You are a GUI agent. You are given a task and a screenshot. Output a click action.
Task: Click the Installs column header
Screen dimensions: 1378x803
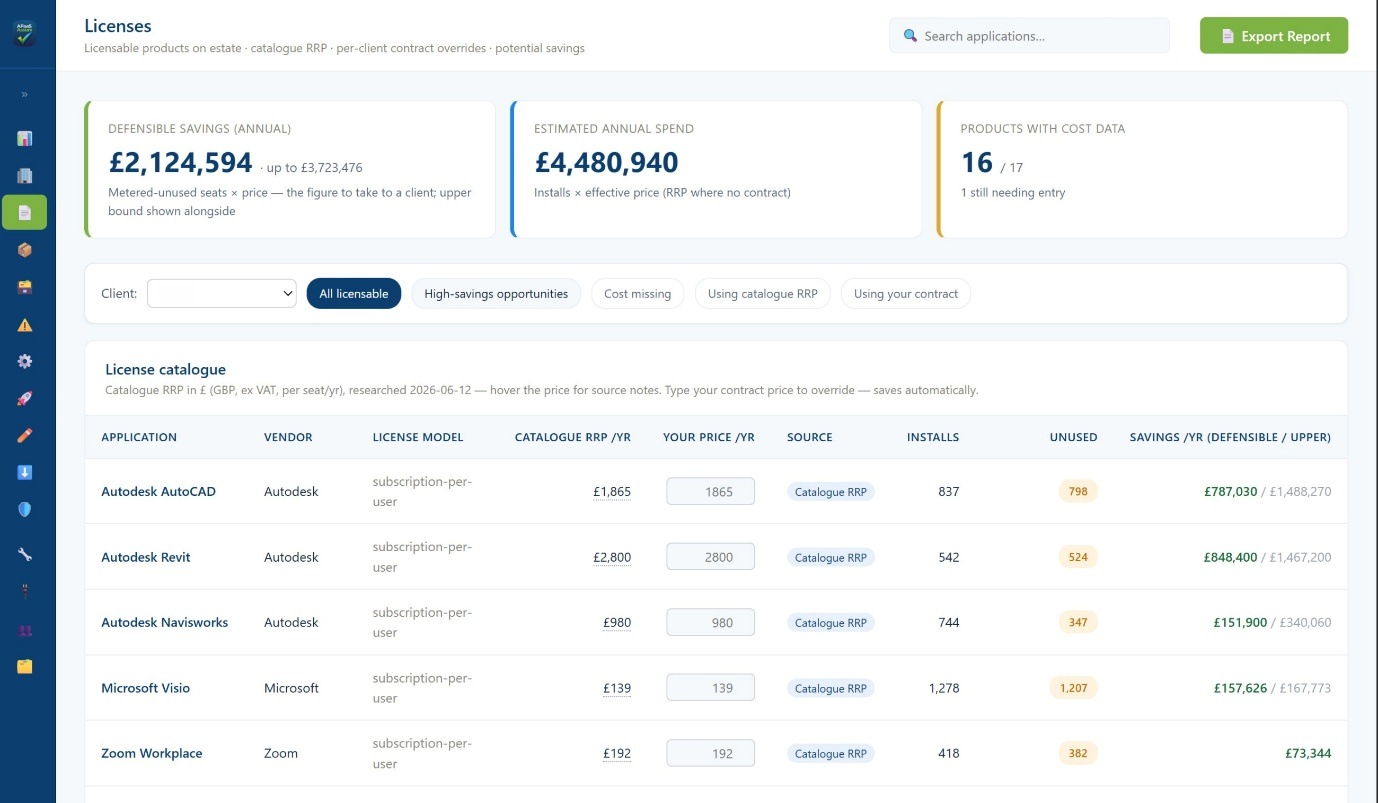click(933, 437)
